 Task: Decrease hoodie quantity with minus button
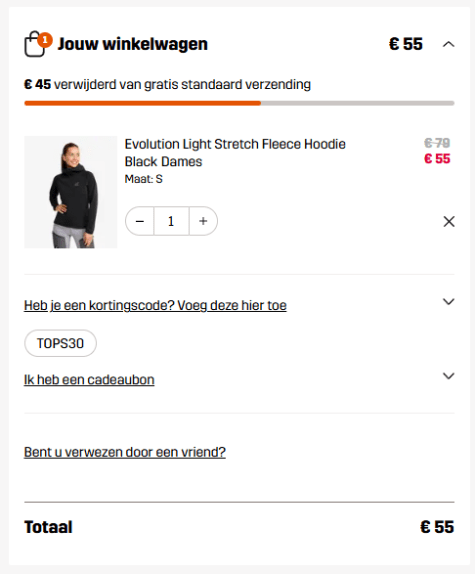point(140,221)
